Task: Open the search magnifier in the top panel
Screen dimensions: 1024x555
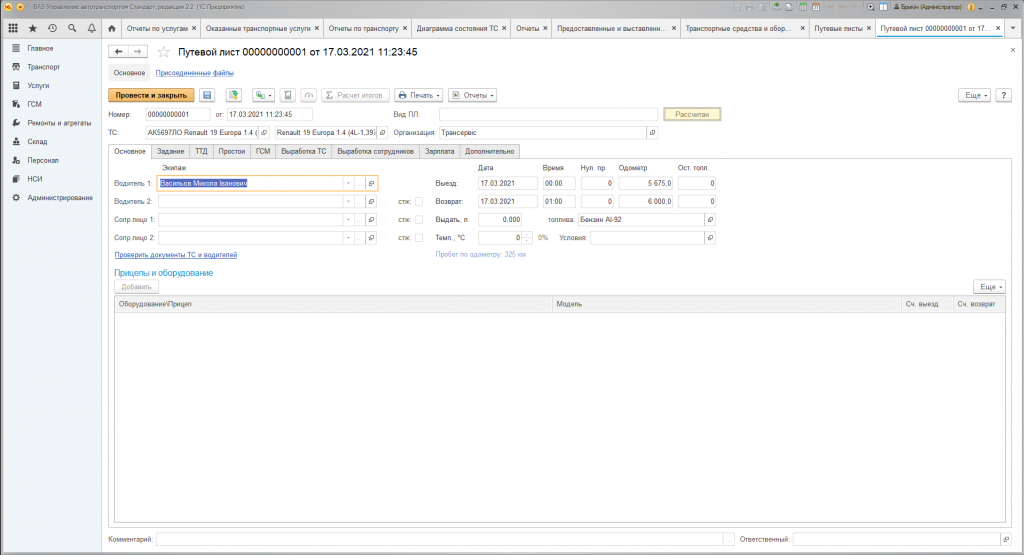Action: 72,28
